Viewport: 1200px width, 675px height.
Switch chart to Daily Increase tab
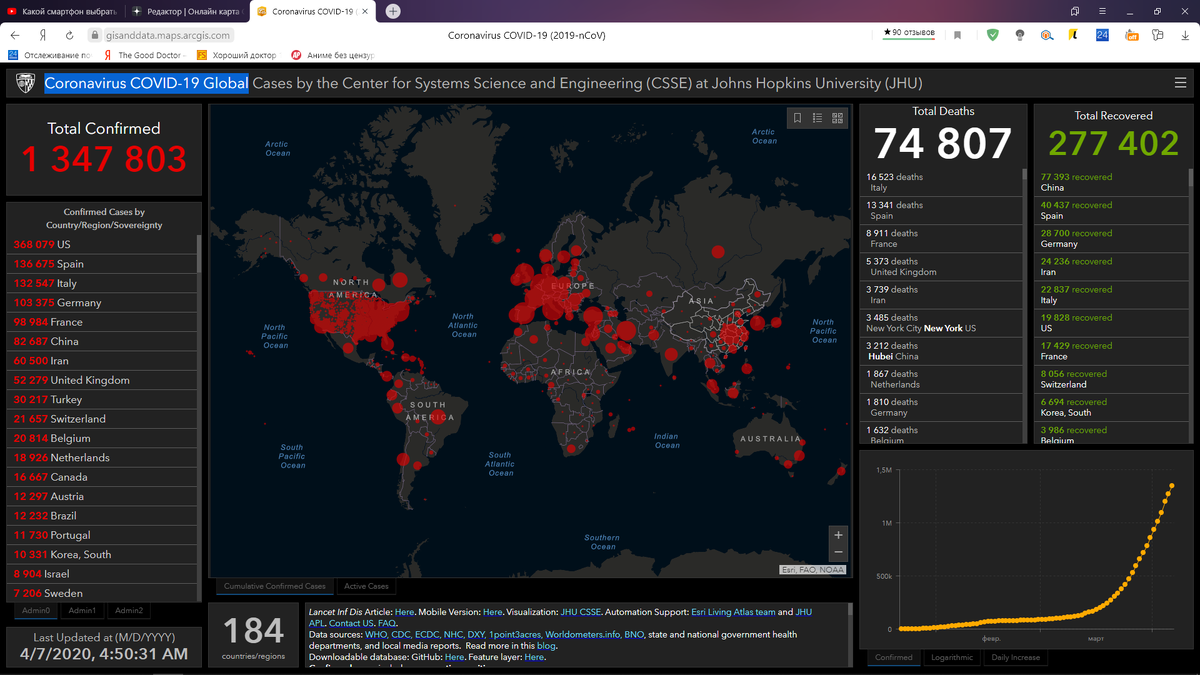[1014, 657]
